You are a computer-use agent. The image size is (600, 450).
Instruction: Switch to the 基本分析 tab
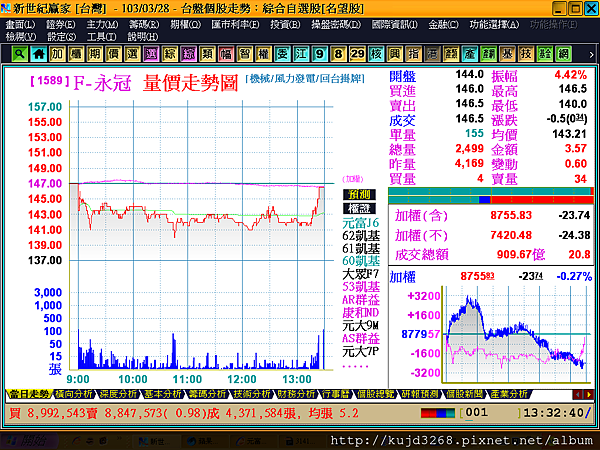point(163,394)
